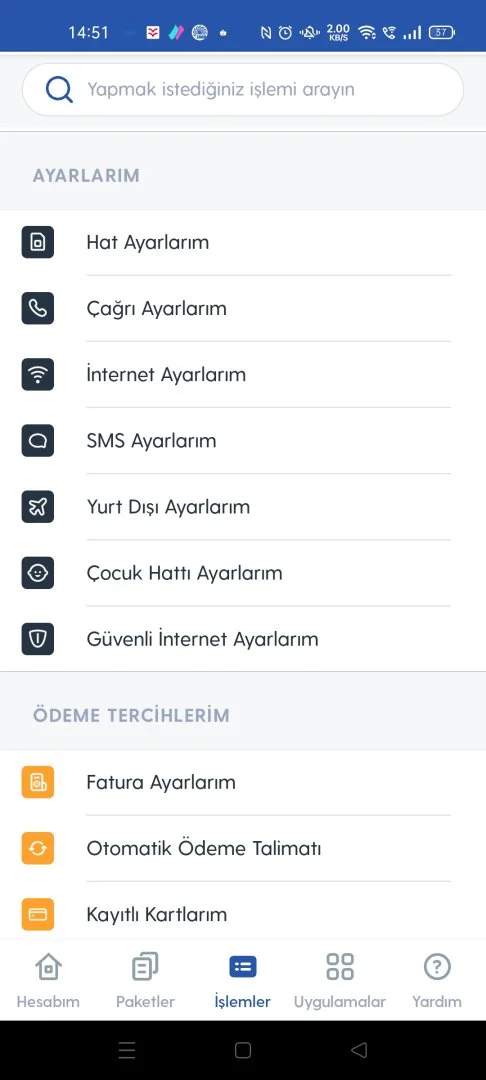The width and height of the screenshot is (486, 1080).
Task: Tap the shield icon for Güvenli İnternet
Action: point(38,639)
